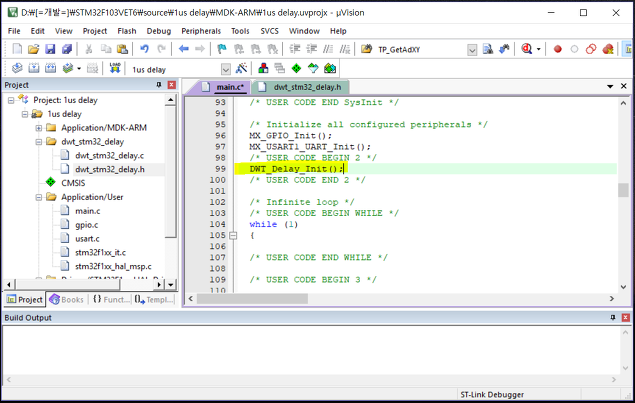Select the CMSIS component node
This screenshot has width=635, height=403.
click(x=73, y=183)
